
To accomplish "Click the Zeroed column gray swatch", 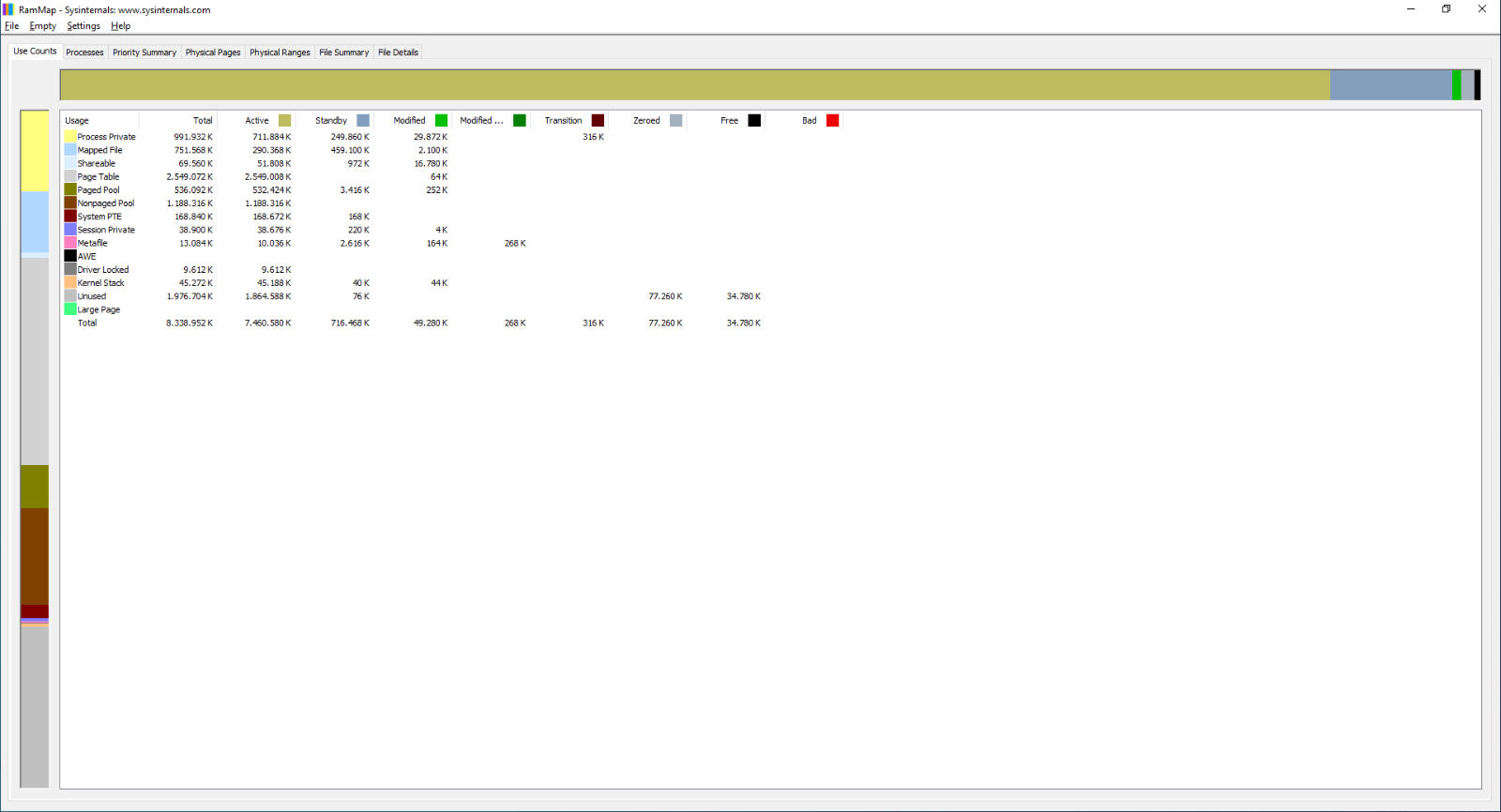I will [x=676, y=120].
